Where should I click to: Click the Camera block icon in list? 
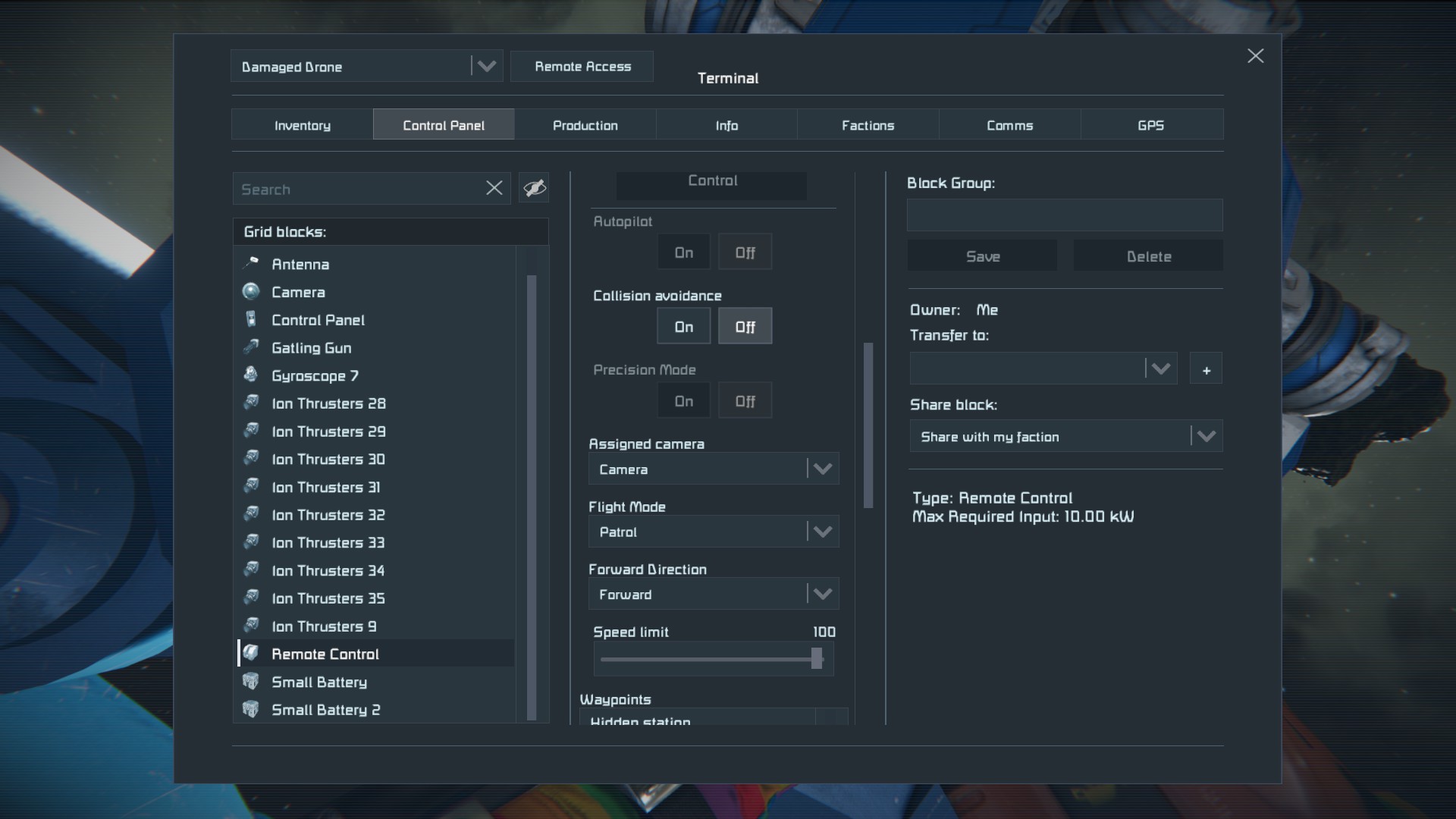click(x=251, y=292)
